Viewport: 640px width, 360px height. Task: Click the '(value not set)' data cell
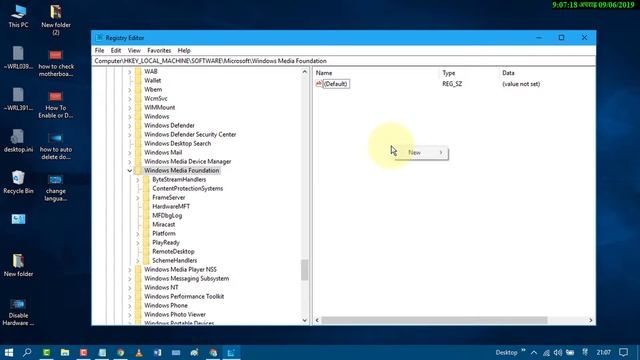tap(521, 84)
